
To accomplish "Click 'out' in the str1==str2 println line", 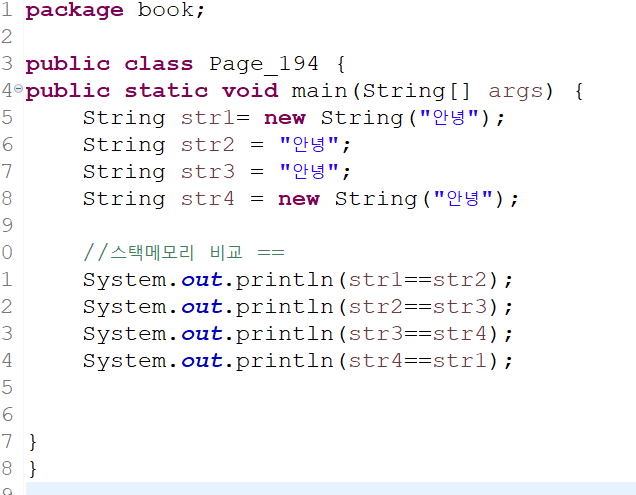I will point(202,280).
